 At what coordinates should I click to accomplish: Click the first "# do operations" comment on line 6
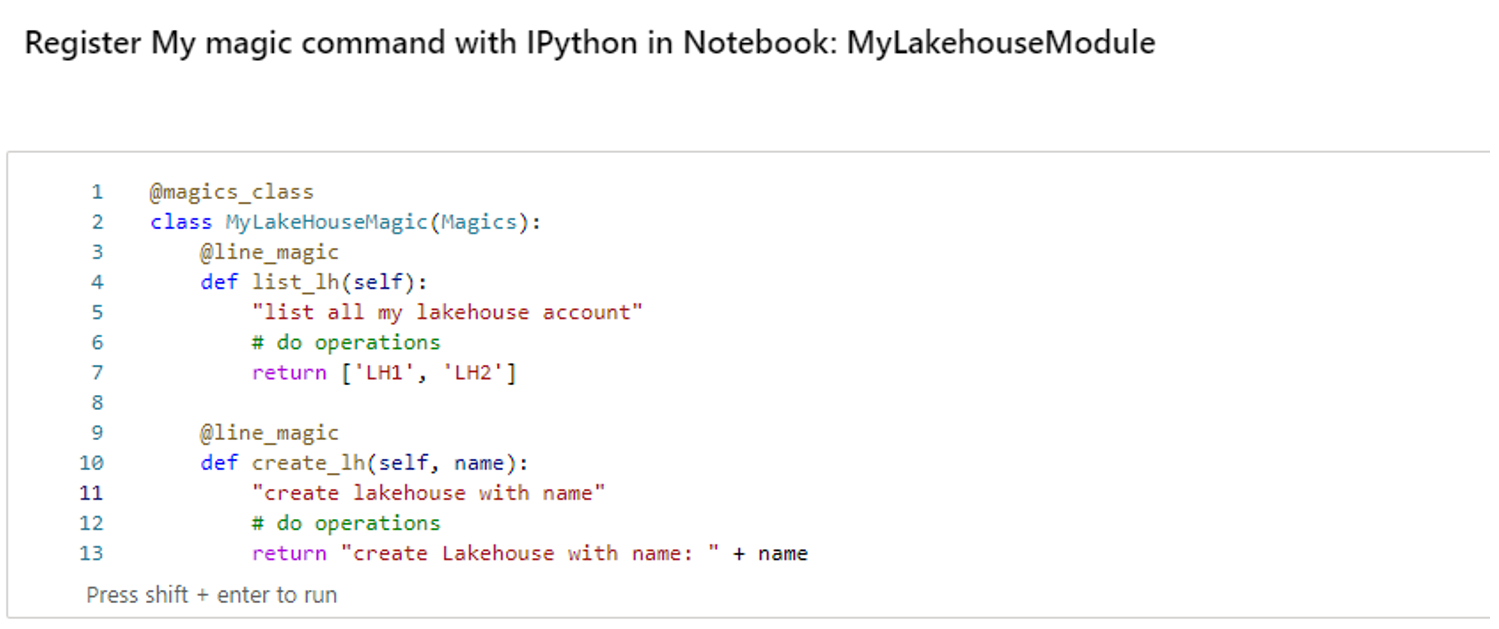coord(346,342)
